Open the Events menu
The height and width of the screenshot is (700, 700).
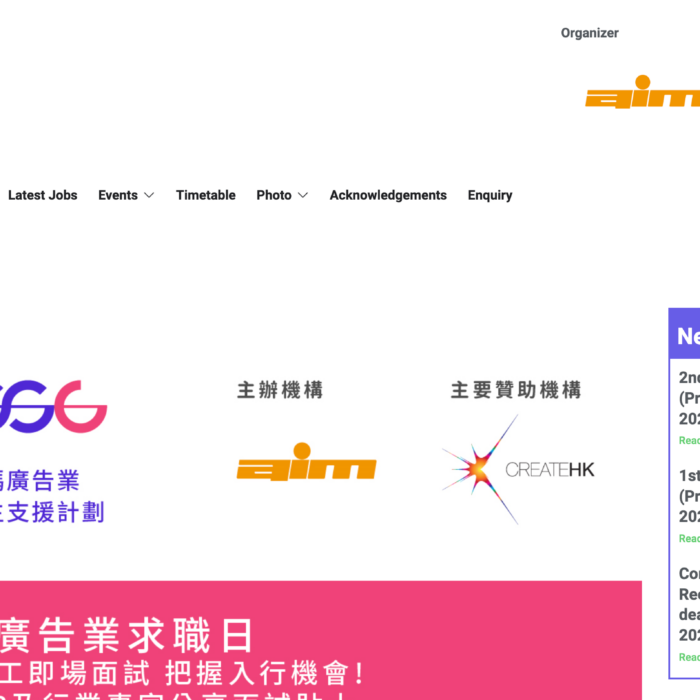[118, 195]
